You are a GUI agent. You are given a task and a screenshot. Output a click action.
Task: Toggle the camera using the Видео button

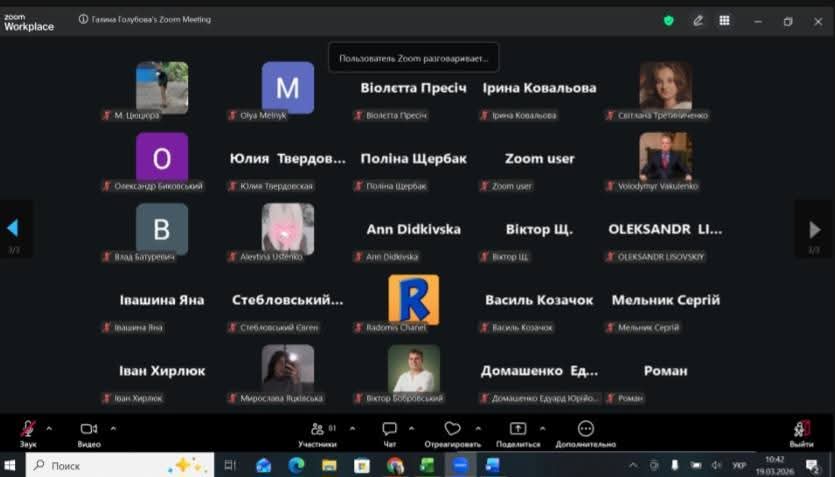88,430
